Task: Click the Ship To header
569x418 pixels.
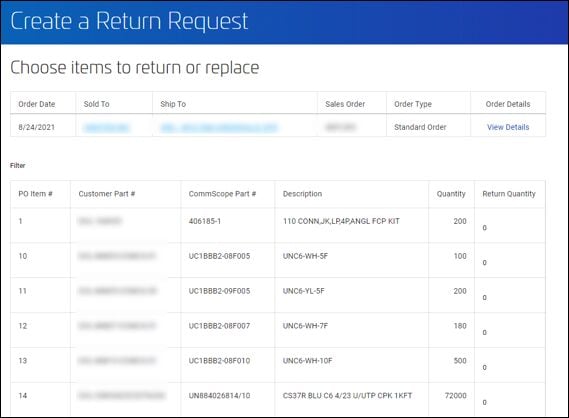Action: [x=173, y=104]
